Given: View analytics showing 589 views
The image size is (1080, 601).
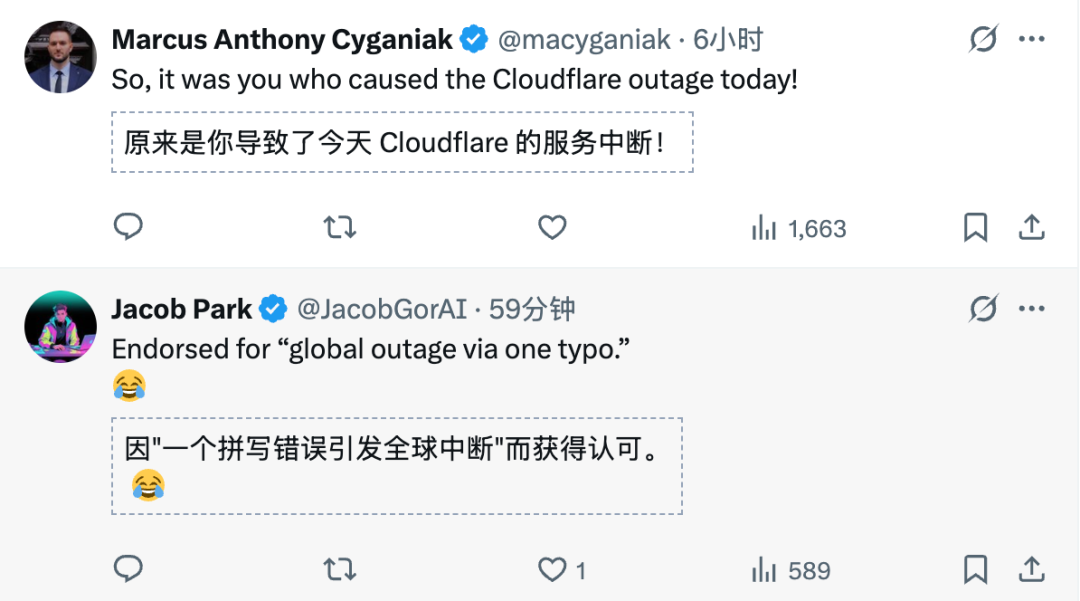Looking at the screenshot, I should click(790, 571).
